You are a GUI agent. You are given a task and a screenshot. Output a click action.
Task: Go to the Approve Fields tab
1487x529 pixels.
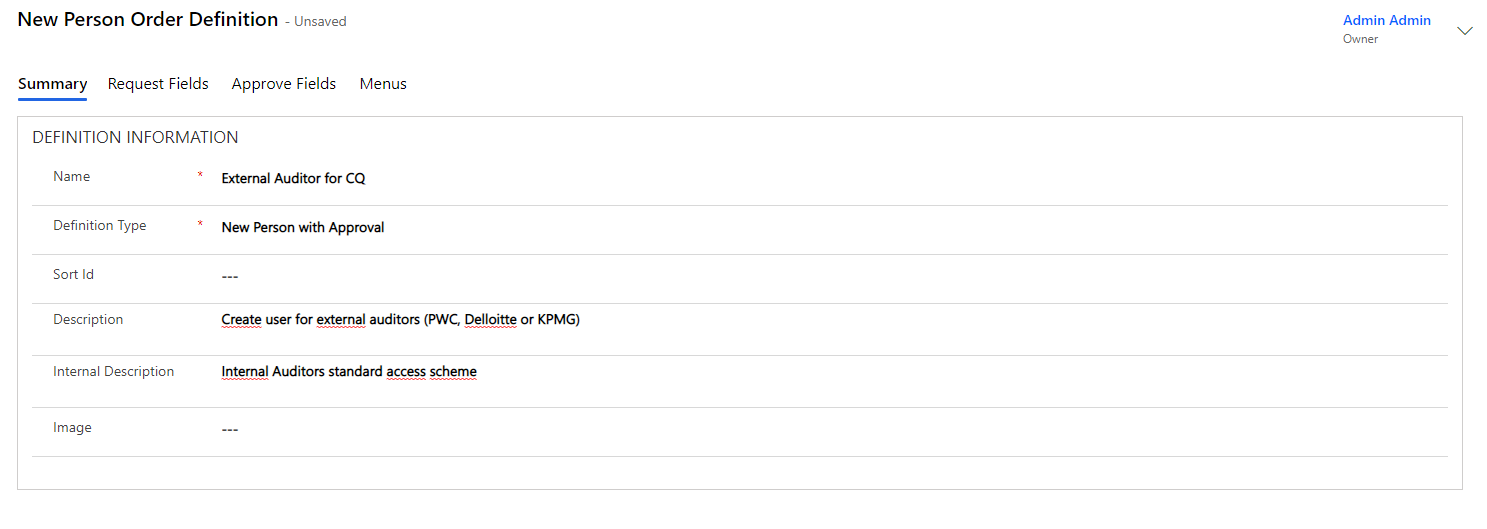(284, 84)
